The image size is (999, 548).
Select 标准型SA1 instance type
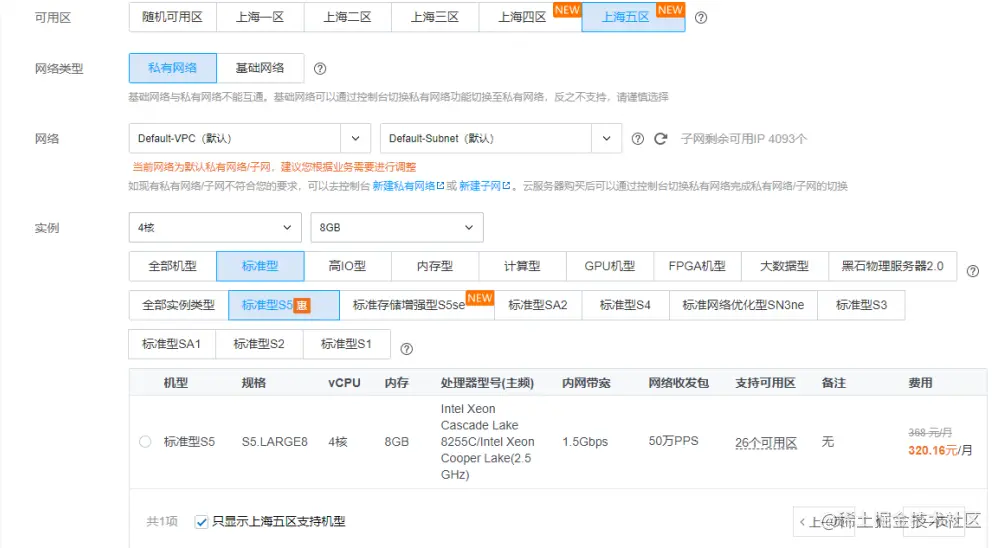[x=172, y=344]
